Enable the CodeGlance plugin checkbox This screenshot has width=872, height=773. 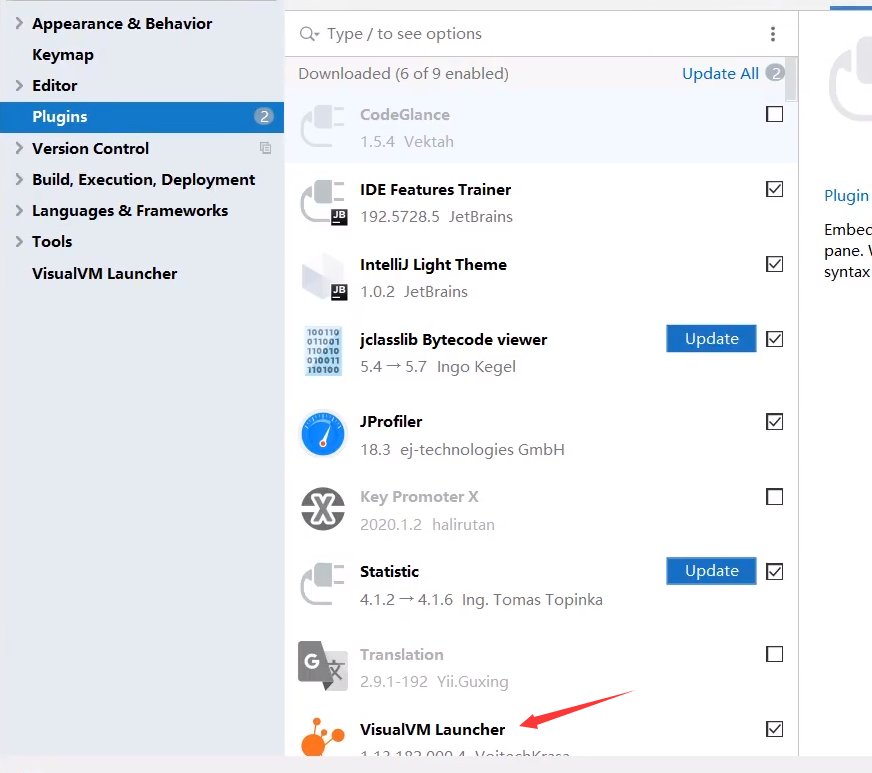point(774,114)
